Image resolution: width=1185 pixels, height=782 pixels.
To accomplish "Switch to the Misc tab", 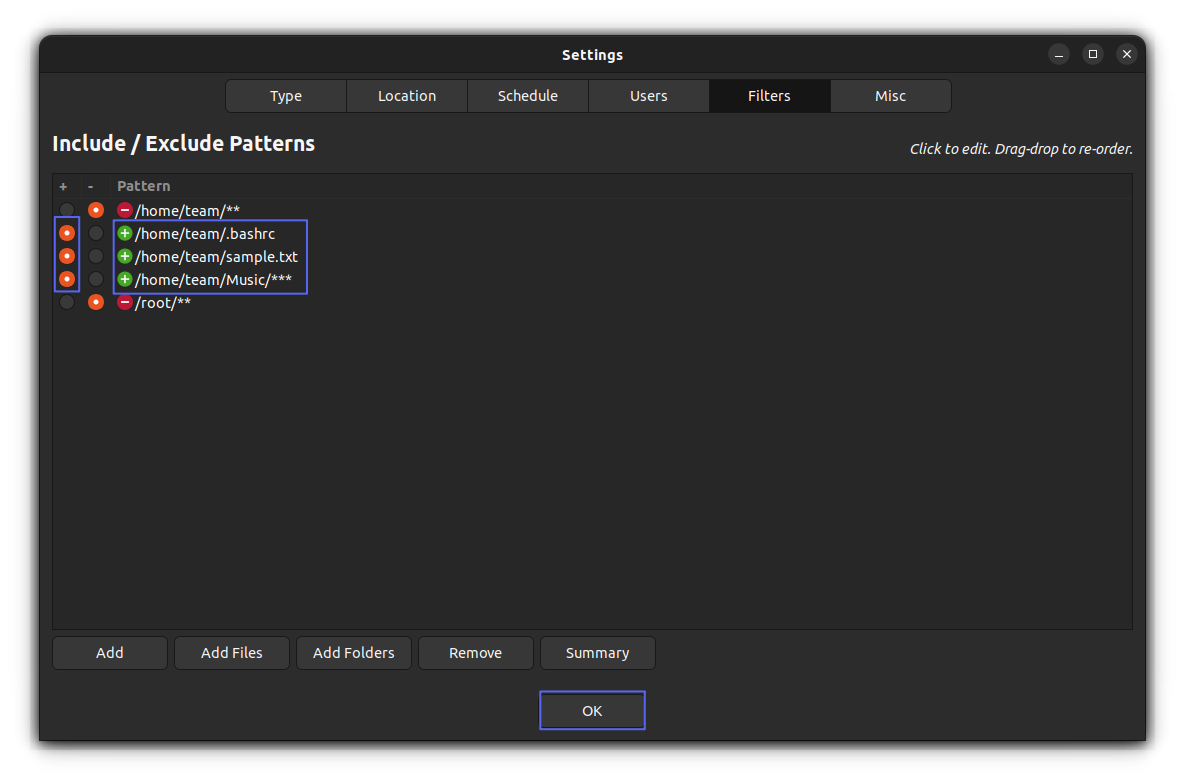I will click(x=890, y=96).
